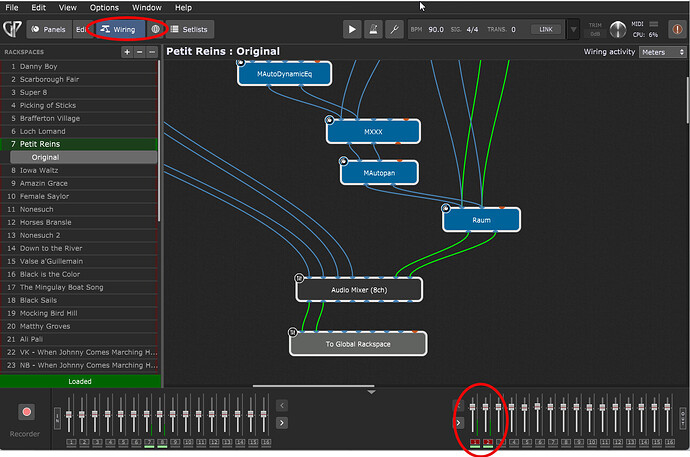Open the dropdown arrow next to LINK
This screenshot has width=690, height=457.
point(573,29)
